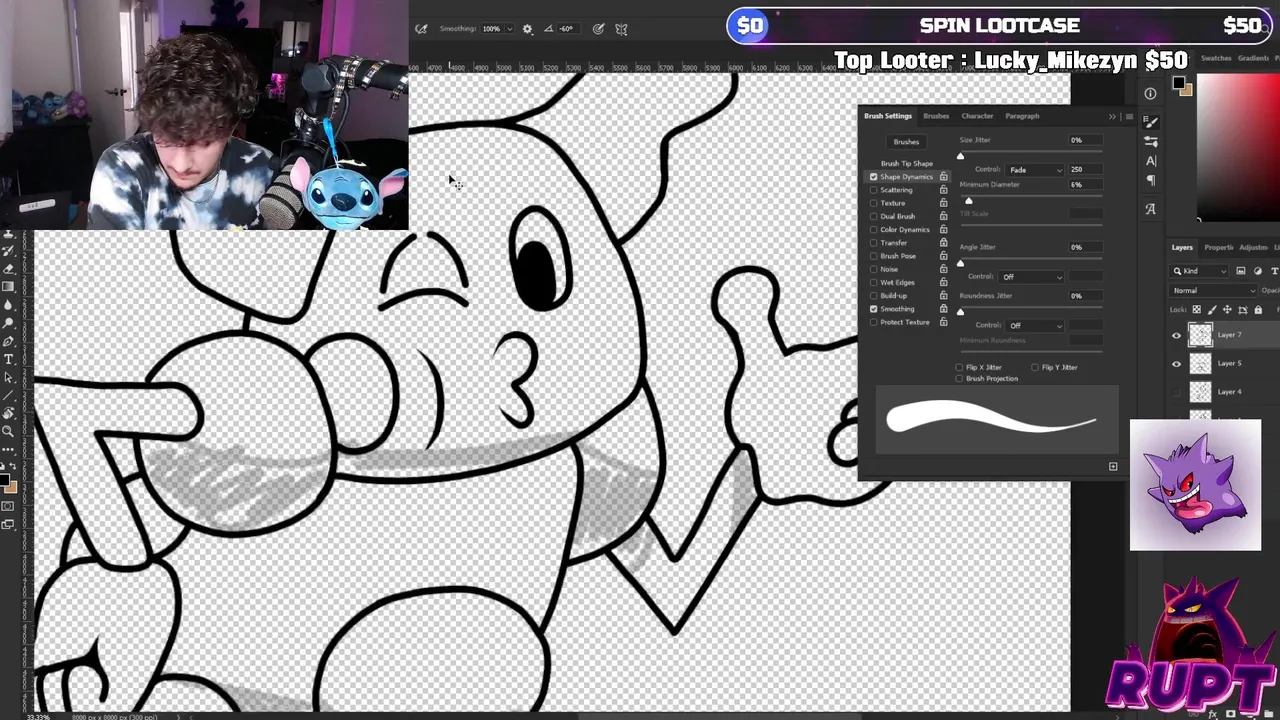Edit Minimum Diameter 6% field

[x=1085, y=185]
